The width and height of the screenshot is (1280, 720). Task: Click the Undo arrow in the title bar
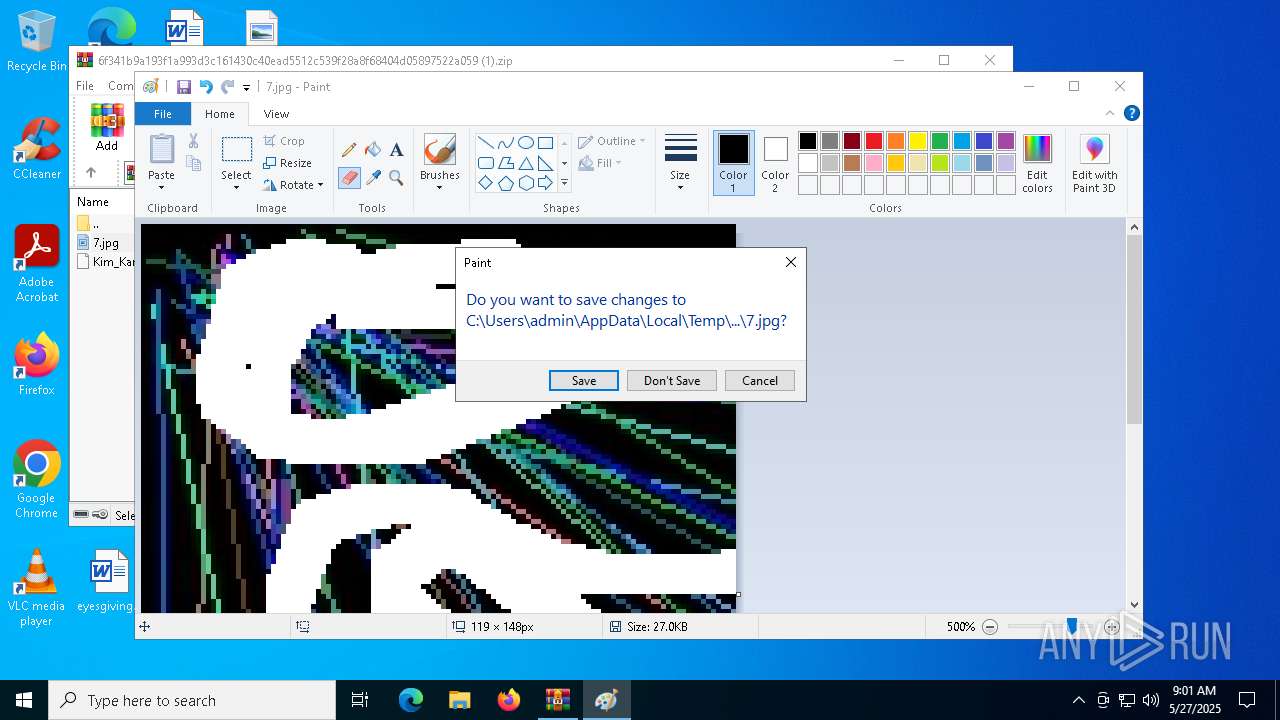206,87
